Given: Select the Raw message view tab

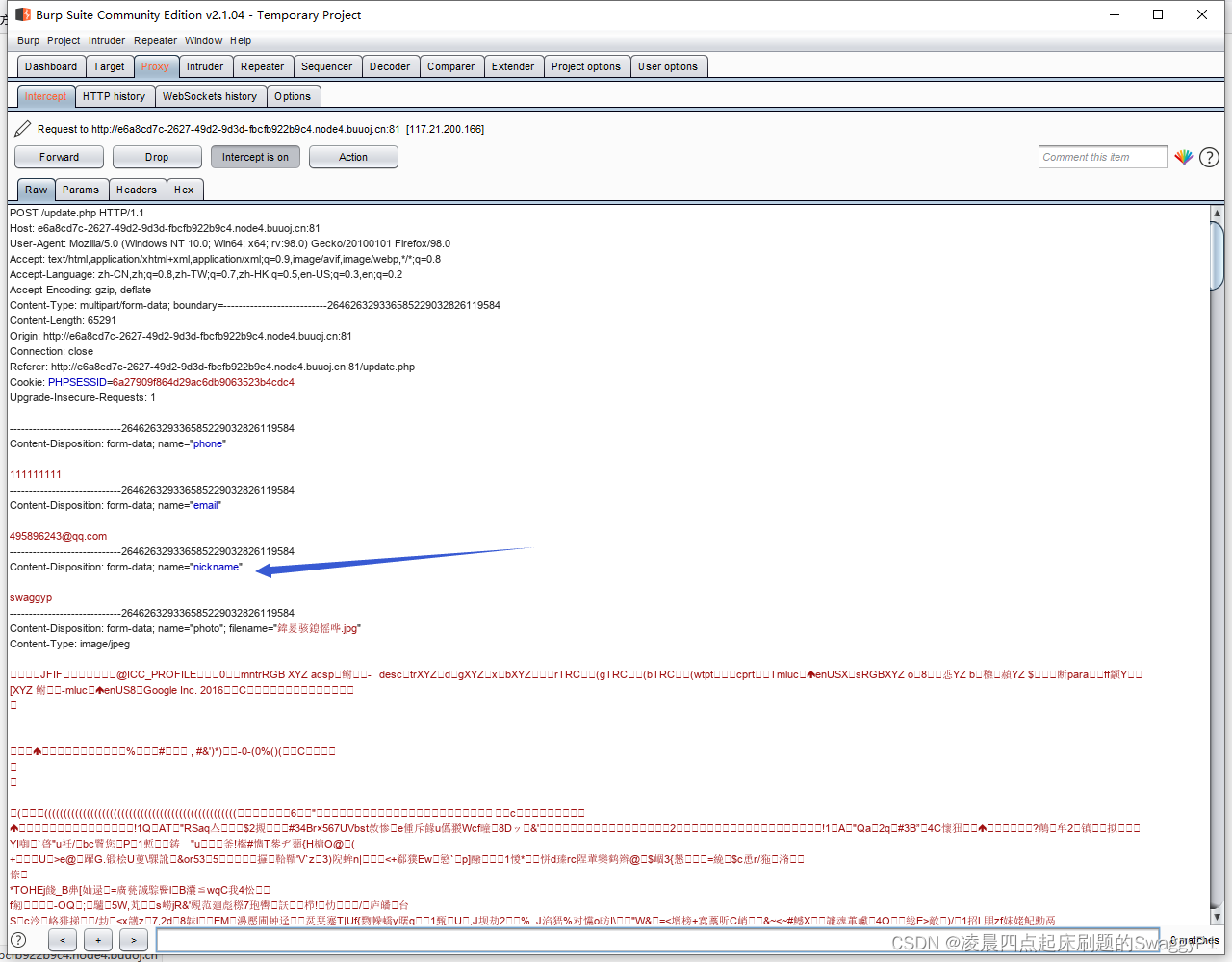Looking at the screenshot, I should [x=37, y=190].
